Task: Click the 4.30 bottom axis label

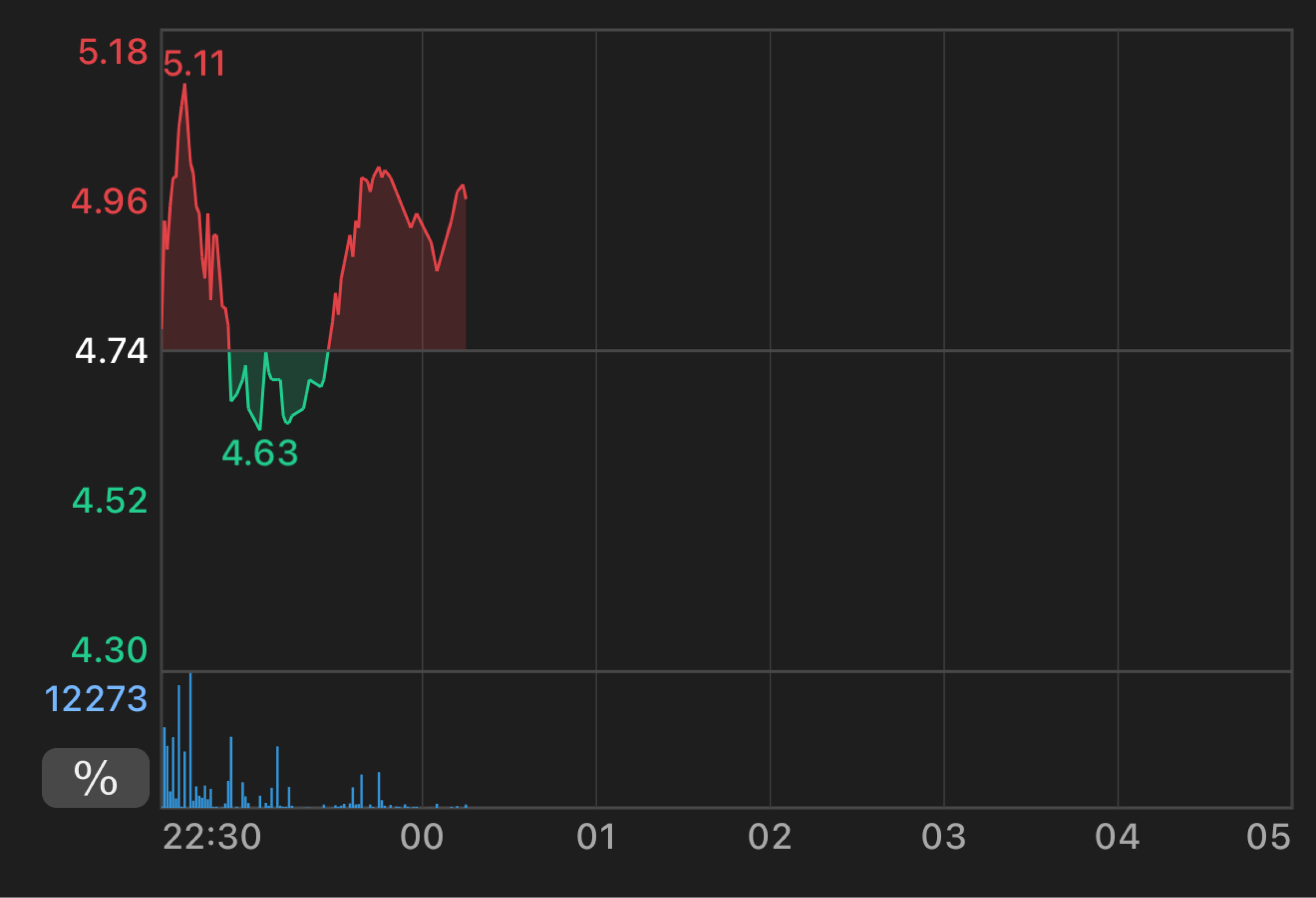Action: [109, 650]
